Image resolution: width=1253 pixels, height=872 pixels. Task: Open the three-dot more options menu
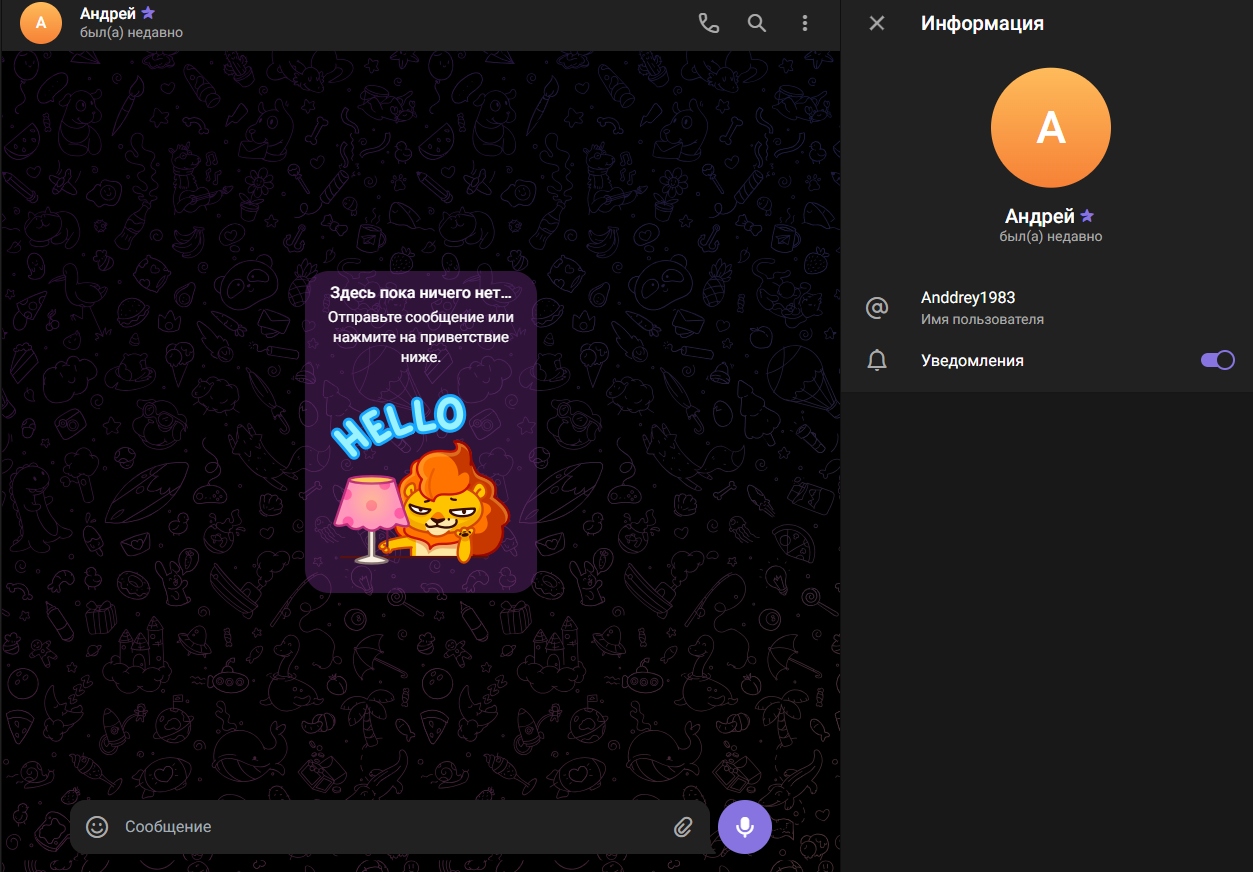point(805,23)
